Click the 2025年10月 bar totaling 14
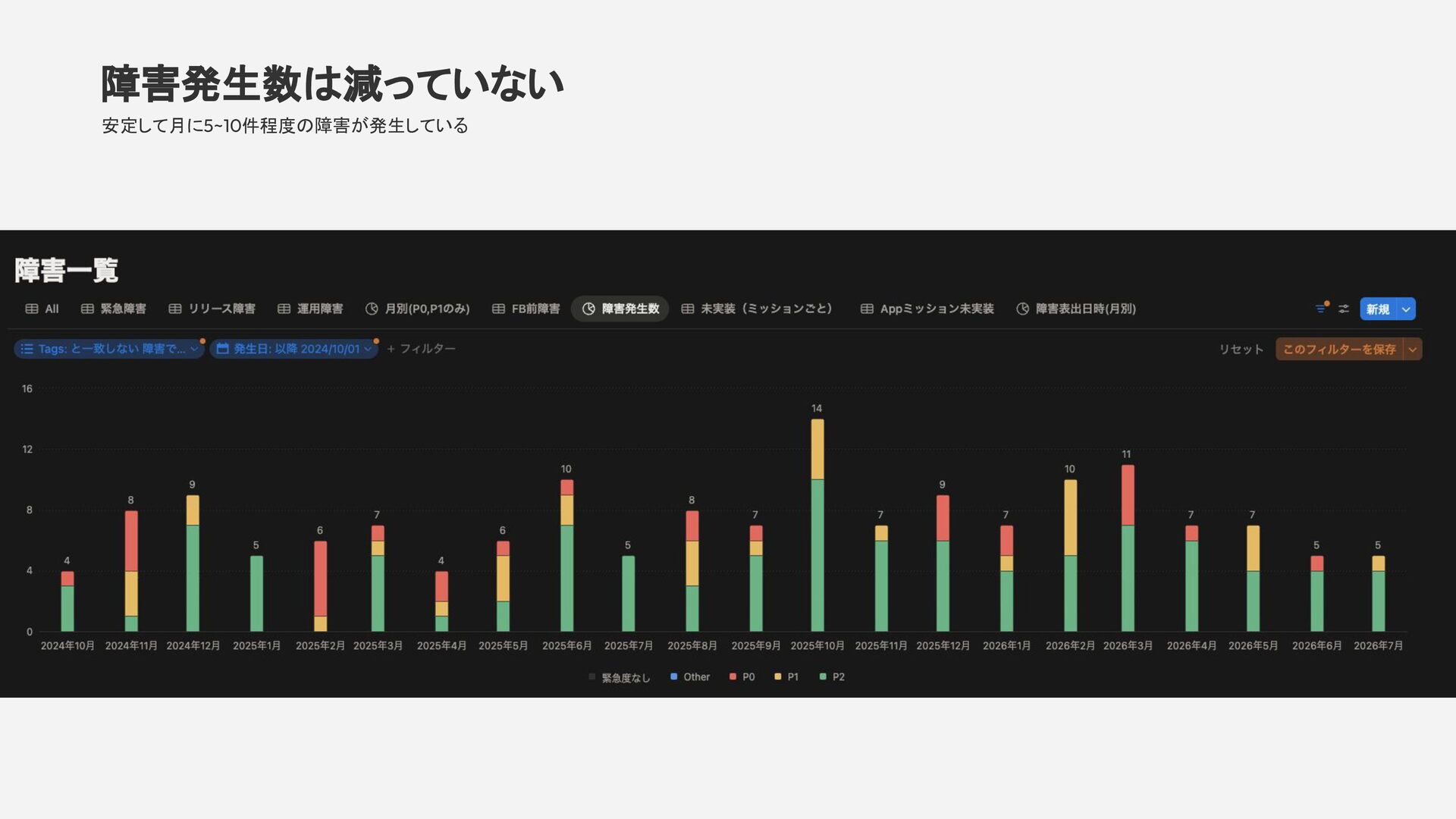Viewport: 1456px width, 819px height. (x=817, y=525)
